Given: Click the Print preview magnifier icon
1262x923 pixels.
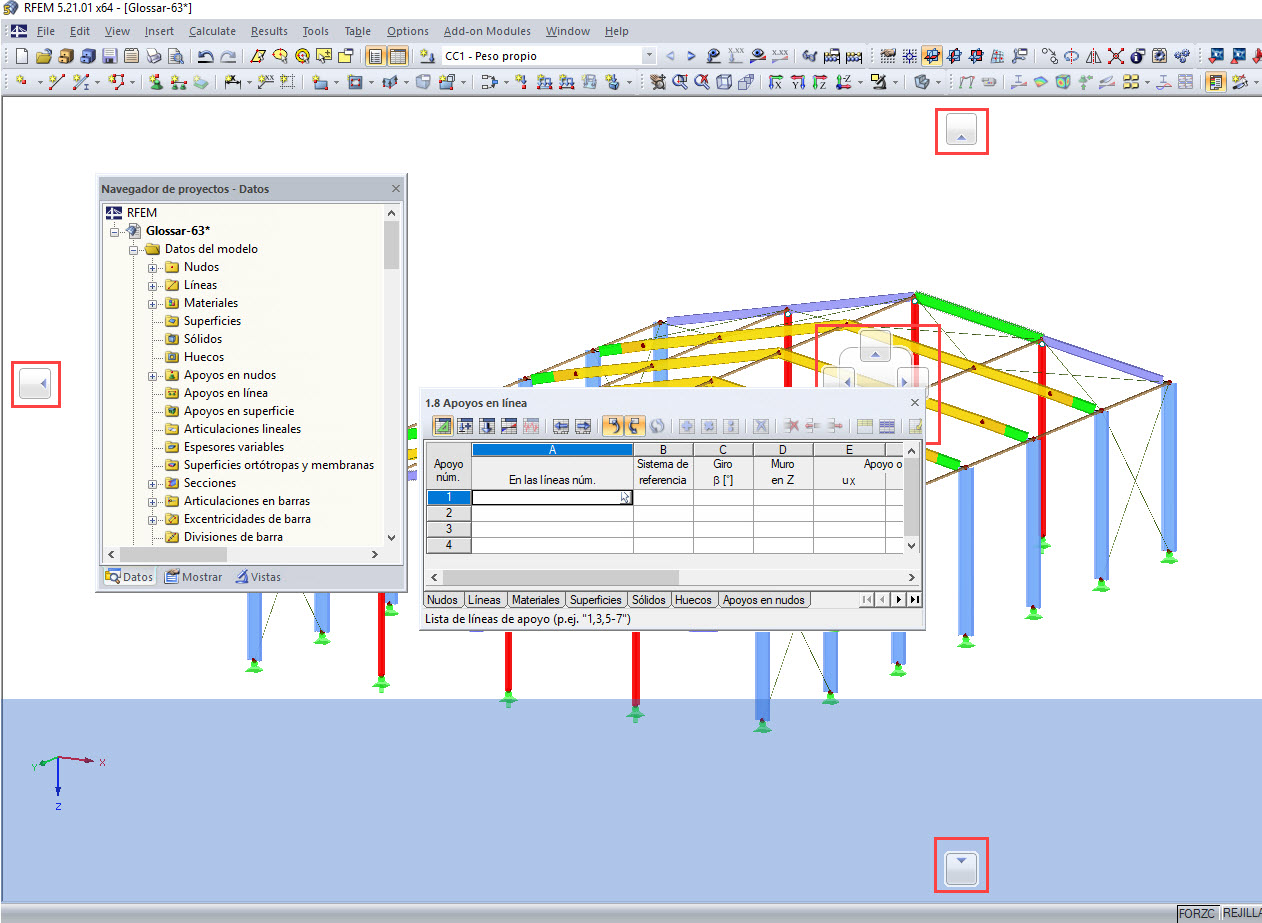Looking at the screenshot, I should coord(175,56).
